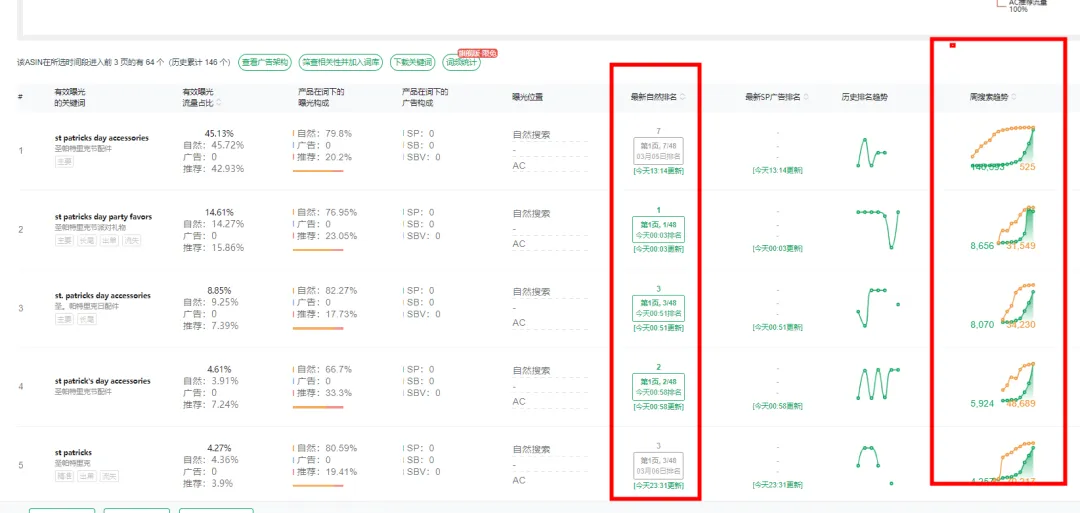
Task: Click exposure bar below 自然：79.8%
Action: pos(318,170)
